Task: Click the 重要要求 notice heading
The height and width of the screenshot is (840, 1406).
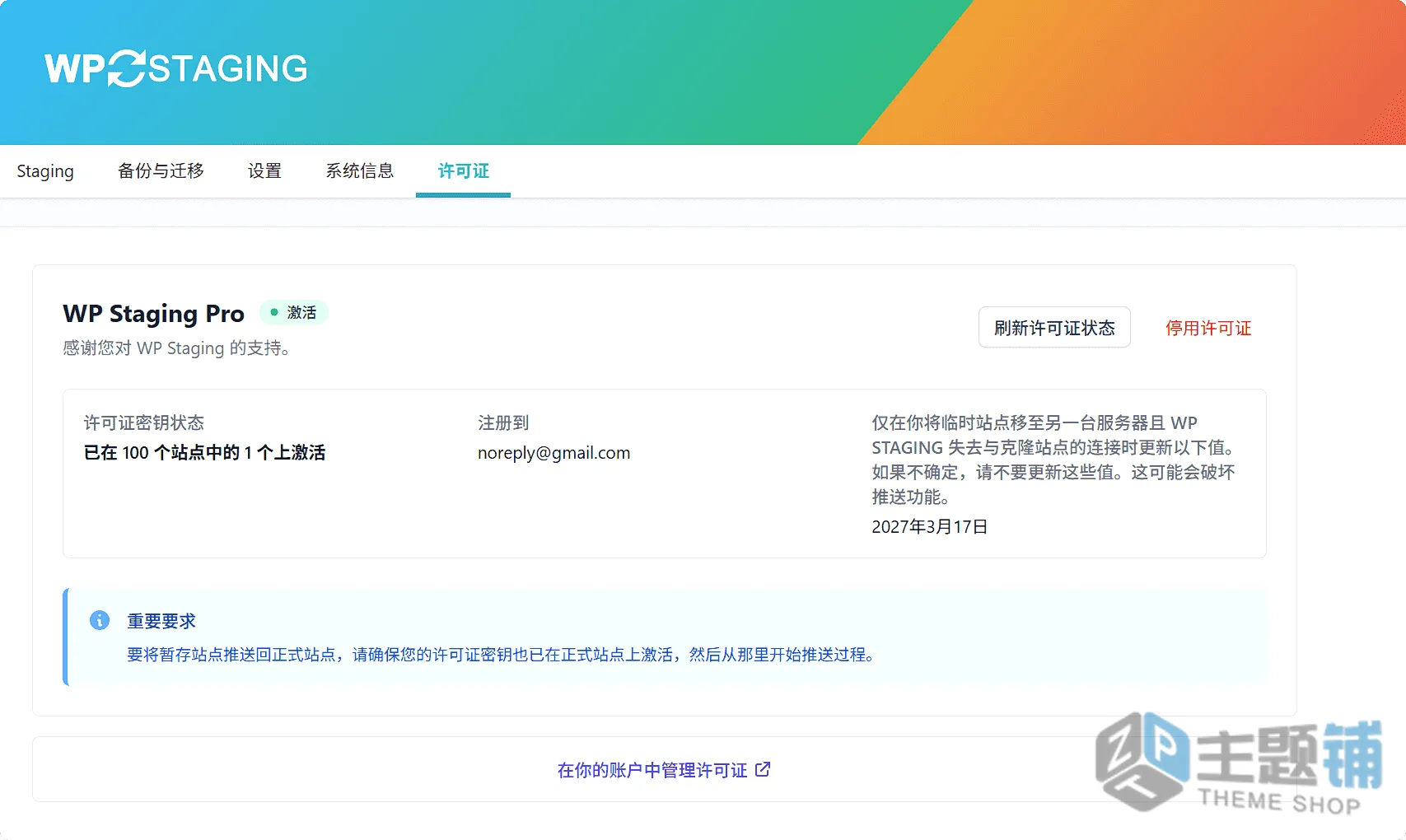Action: [161, 621]
